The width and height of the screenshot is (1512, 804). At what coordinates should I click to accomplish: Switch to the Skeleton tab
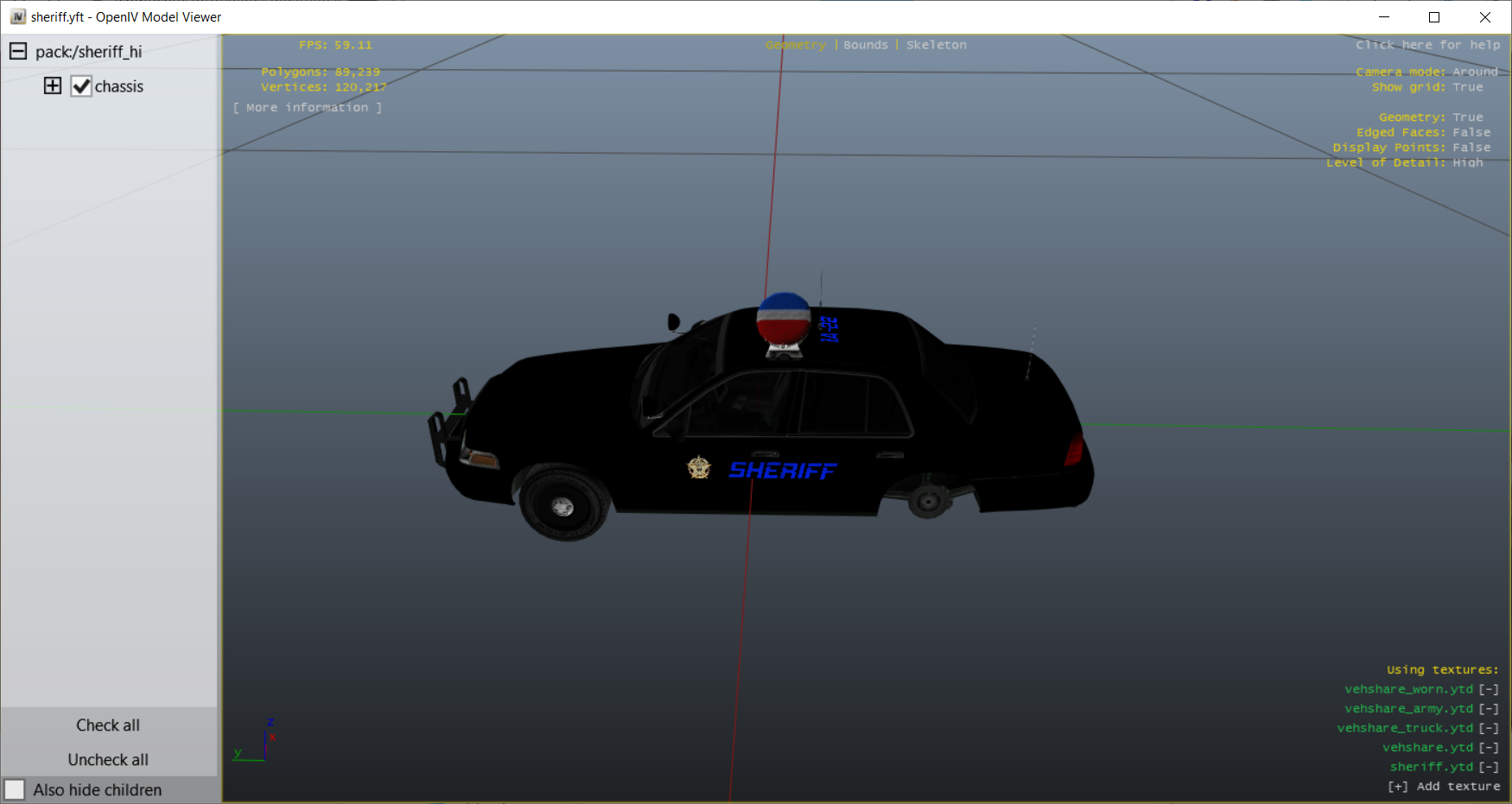click(936, 45)
